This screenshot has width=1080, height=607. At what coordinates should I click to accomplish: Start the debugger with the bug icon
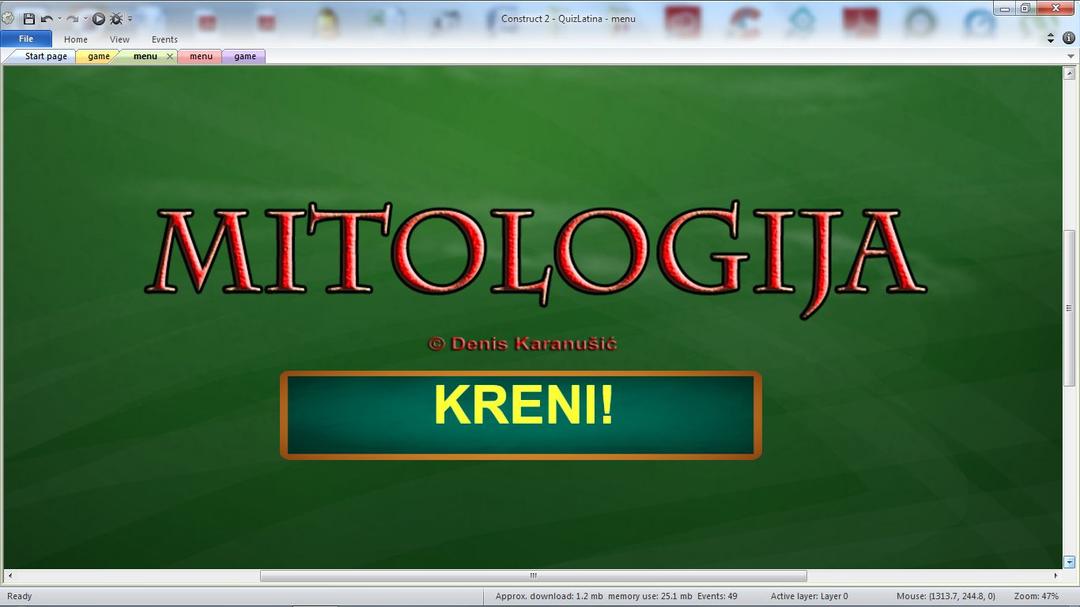116,19
